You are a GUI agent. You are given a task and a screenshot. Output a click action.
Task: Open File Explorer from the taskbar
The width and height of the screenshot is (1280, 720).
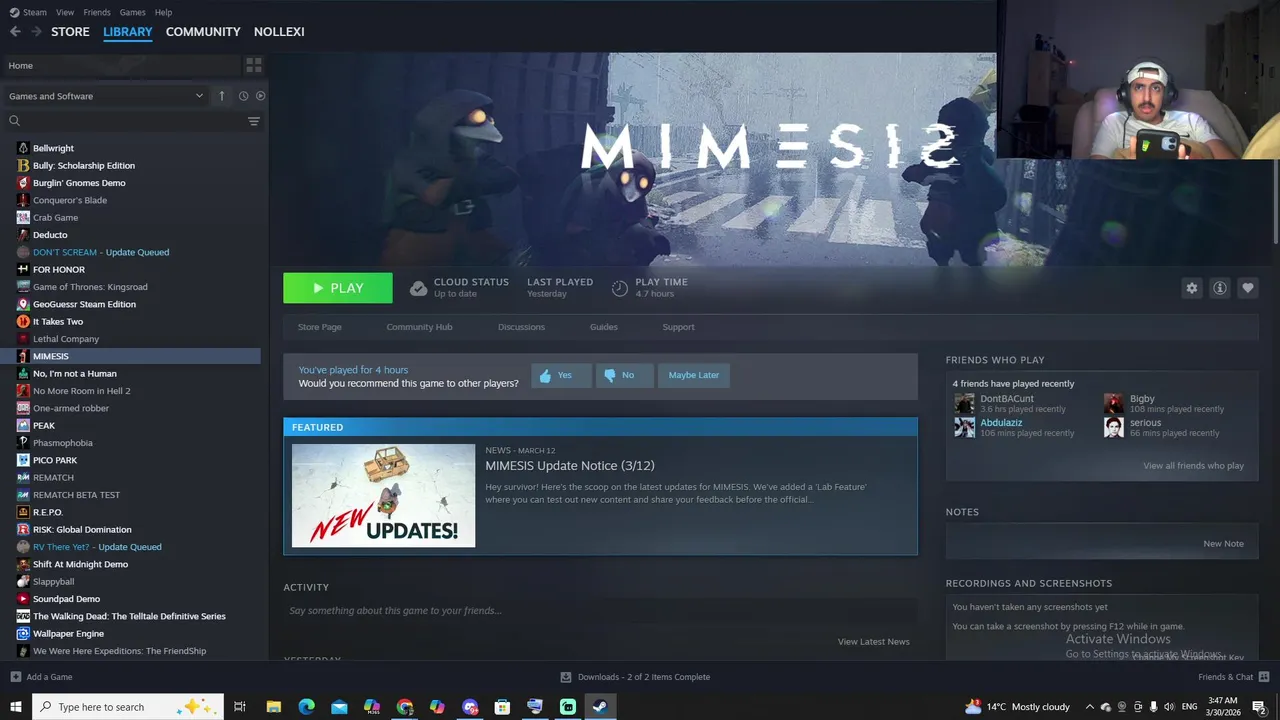pos(273,707)
